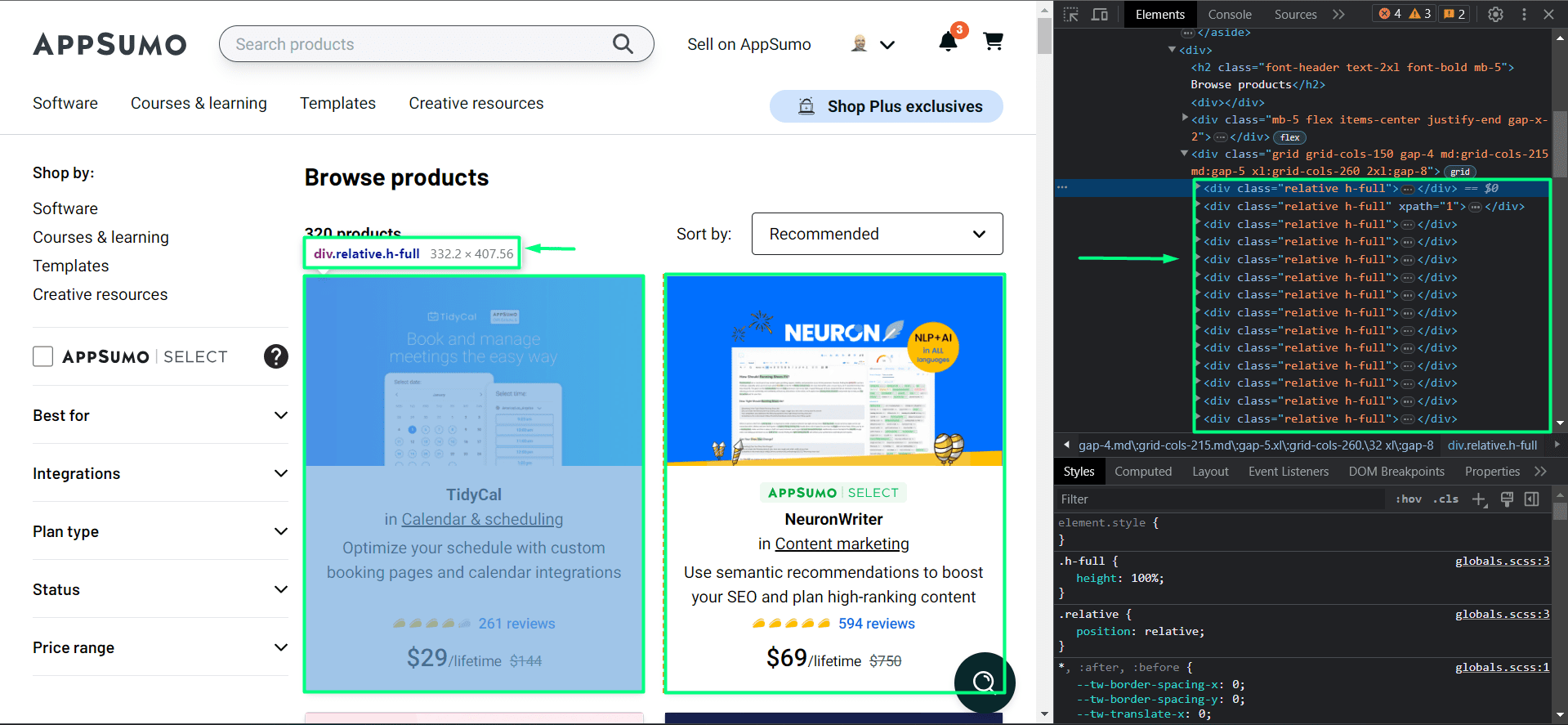Click the AppSumo logo
1568x725 pixels.
tap(109, 44)
